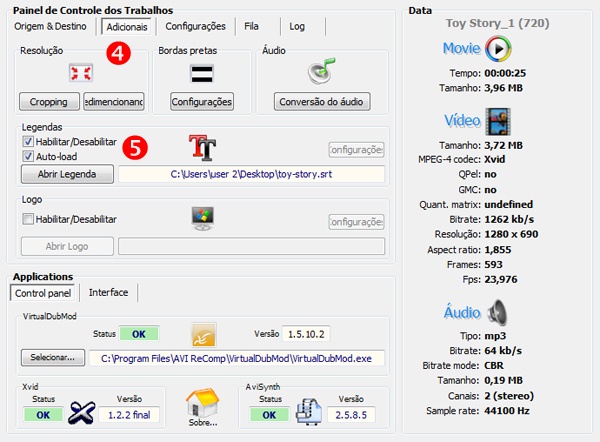Image resolution: width=600 pixels, height=442 pixels.
Task: Toggle Habilitar/Desabilitar checkbox under Legendas
Action: 28,142
